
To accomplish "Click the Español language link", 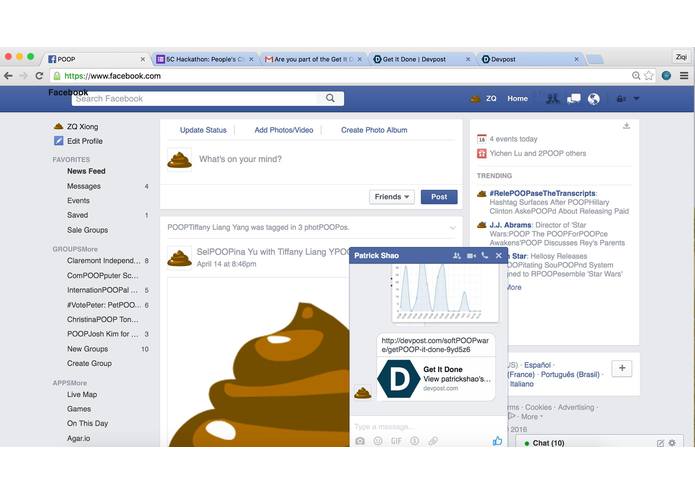I will pyautogui.click(x=537, y=365).
